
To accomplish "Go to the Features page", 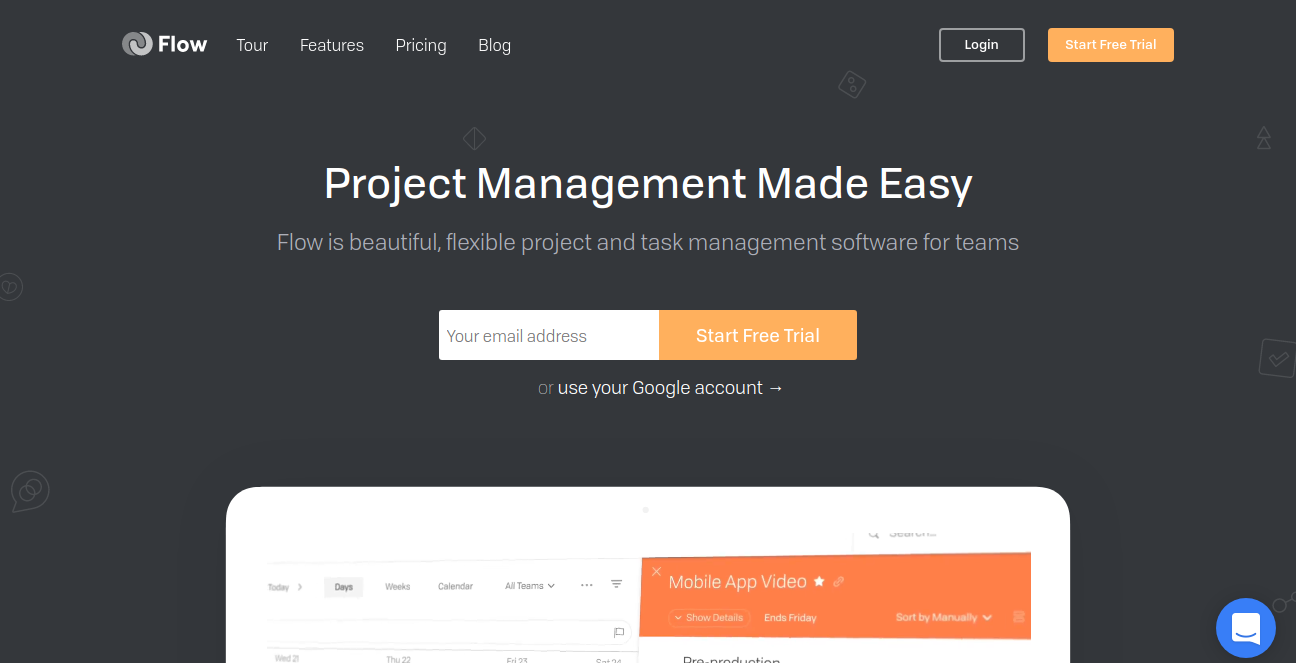I will pyautogui.click(x=332, y=45).
